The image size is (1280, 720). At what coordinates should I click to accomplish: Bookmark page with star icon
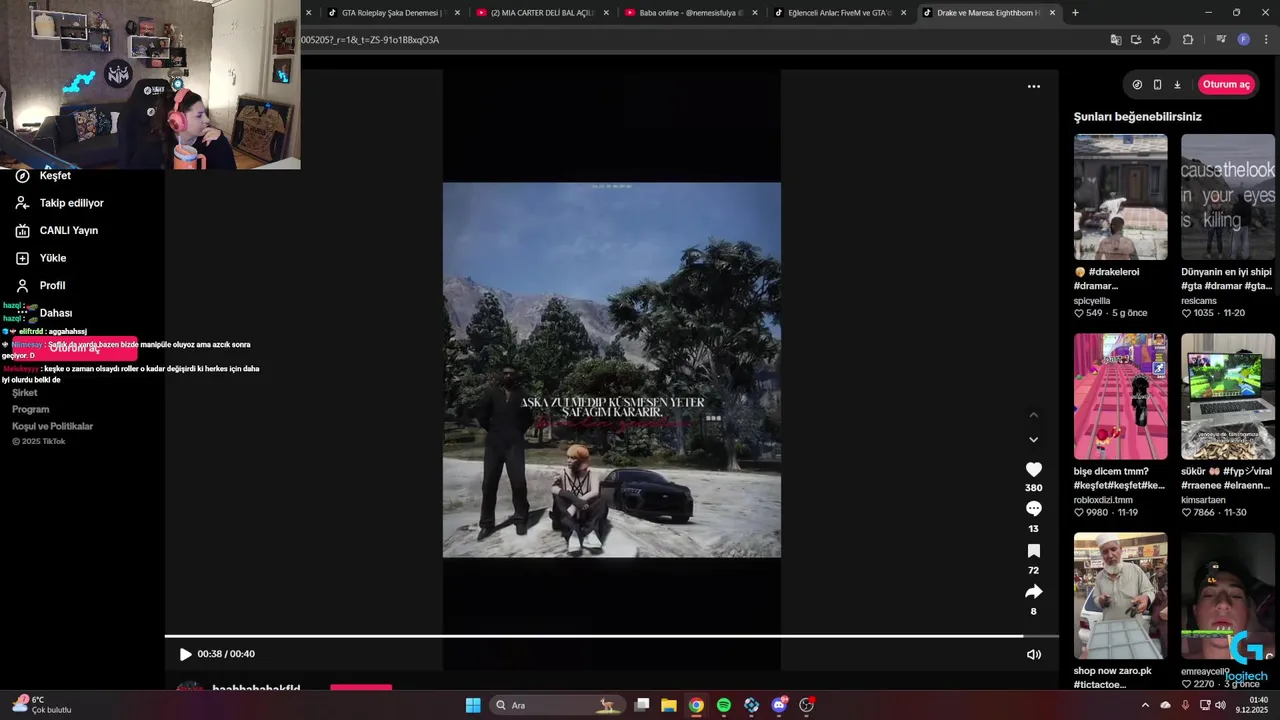(1156, 40)
